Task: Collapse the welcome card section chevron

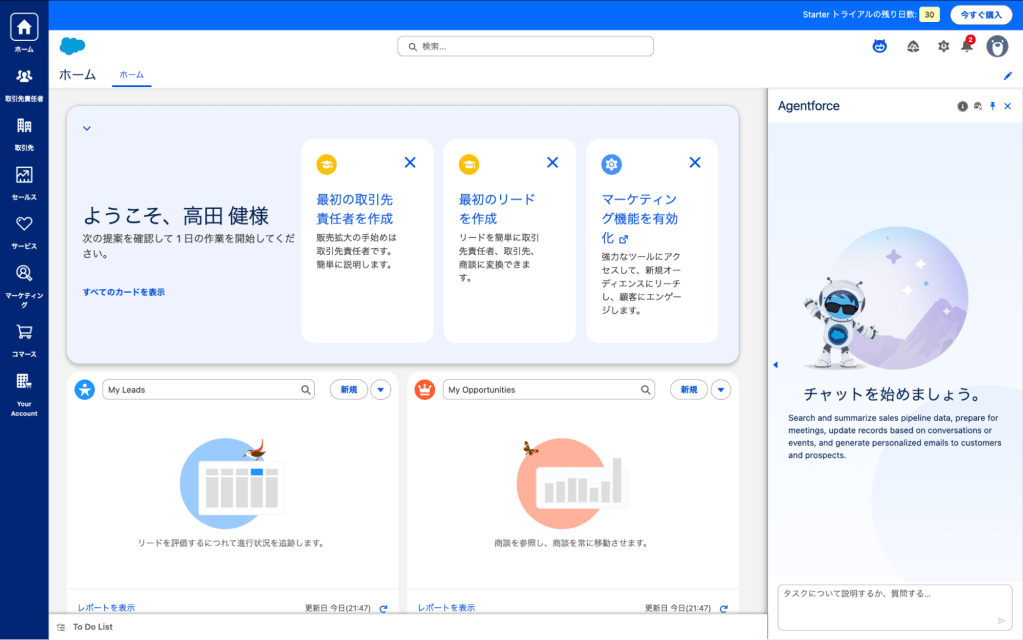Action: (x=87, y=128)
